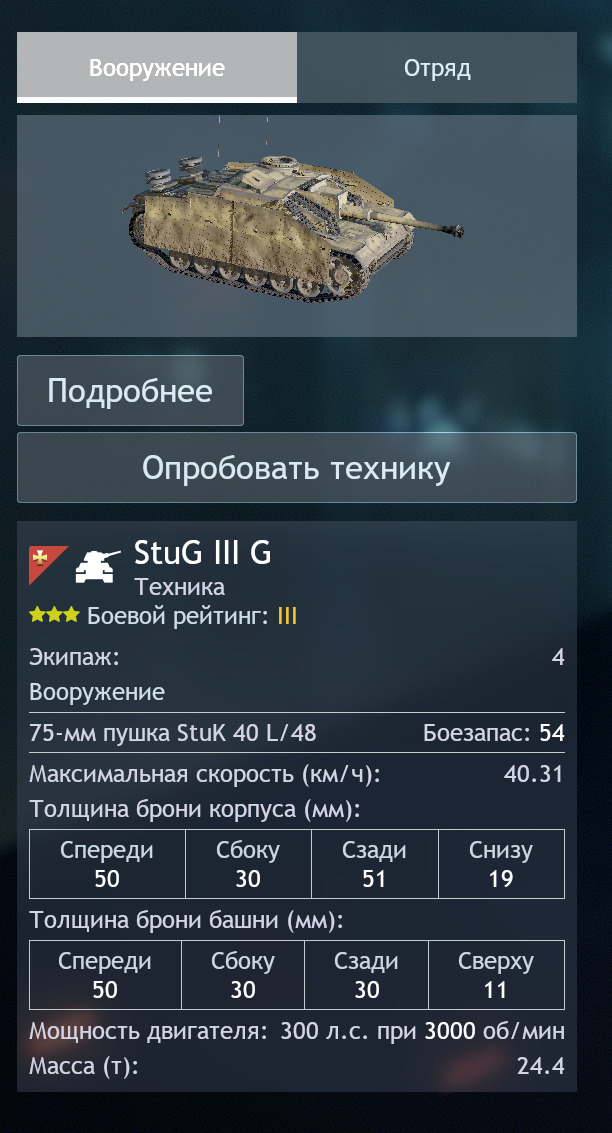Click the 75-мм пушка StuK 40 L/48 row

297,733
